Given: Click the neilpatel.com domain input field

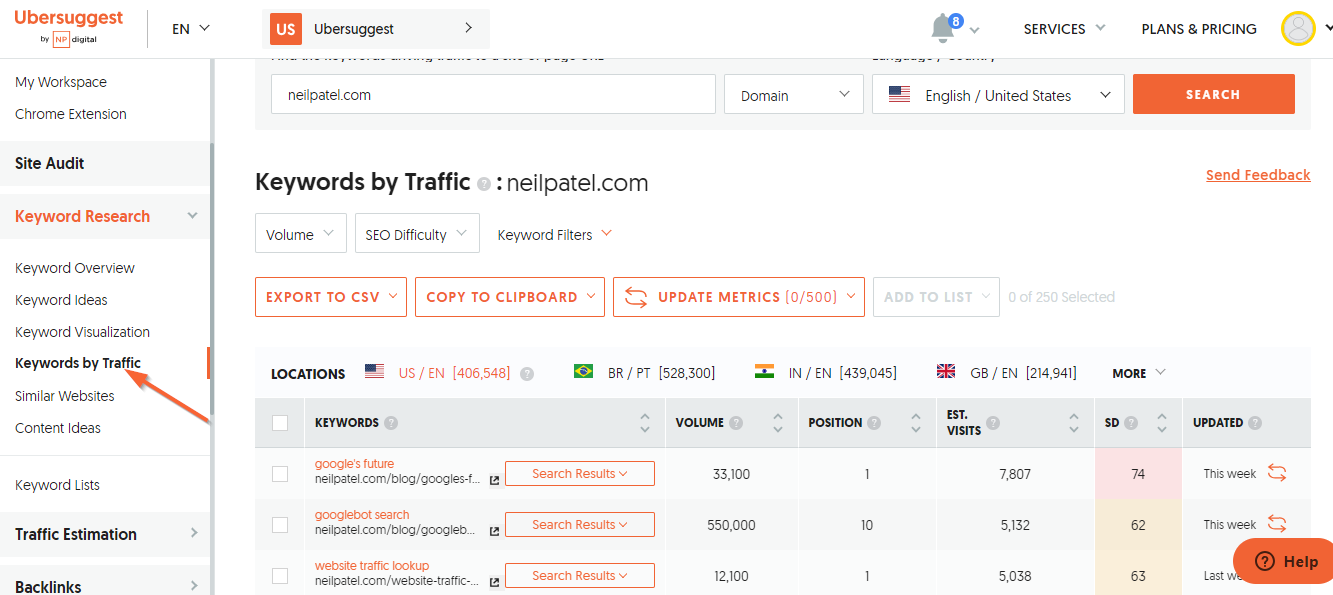Looking at the screenshot, I should point(493,95).
